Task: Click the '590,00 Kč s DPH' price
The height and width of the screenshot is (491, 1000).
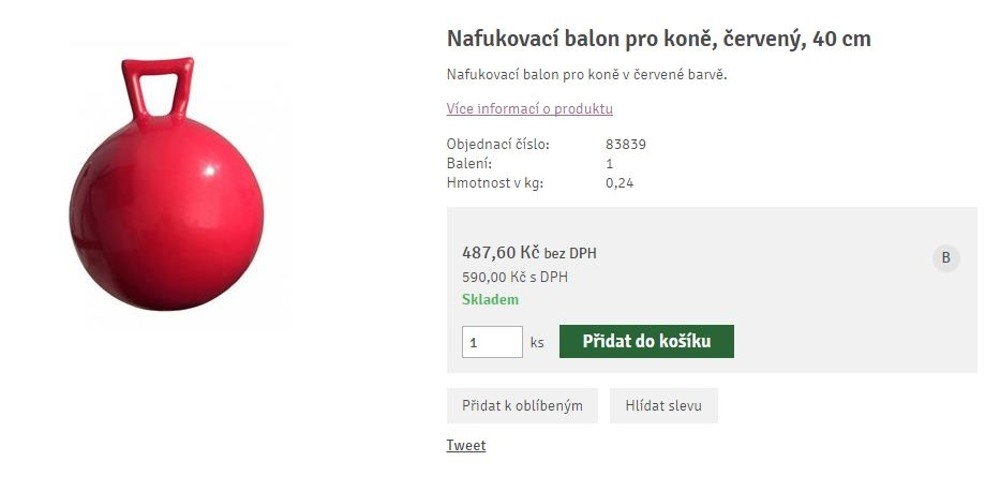Action: 514,277
